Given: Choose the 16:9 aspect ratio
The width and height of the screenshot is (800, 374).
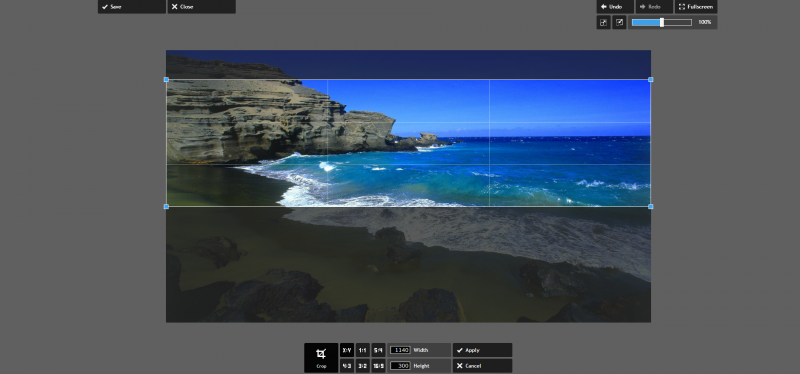Looking at the screenshot, I should coord(379,366).
